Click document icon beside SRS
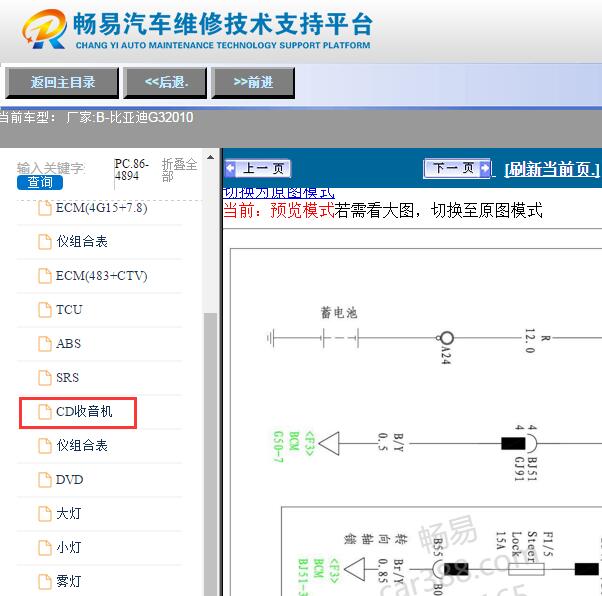The width and height of the screenshot is (602, 596). (x=45, y=378)
